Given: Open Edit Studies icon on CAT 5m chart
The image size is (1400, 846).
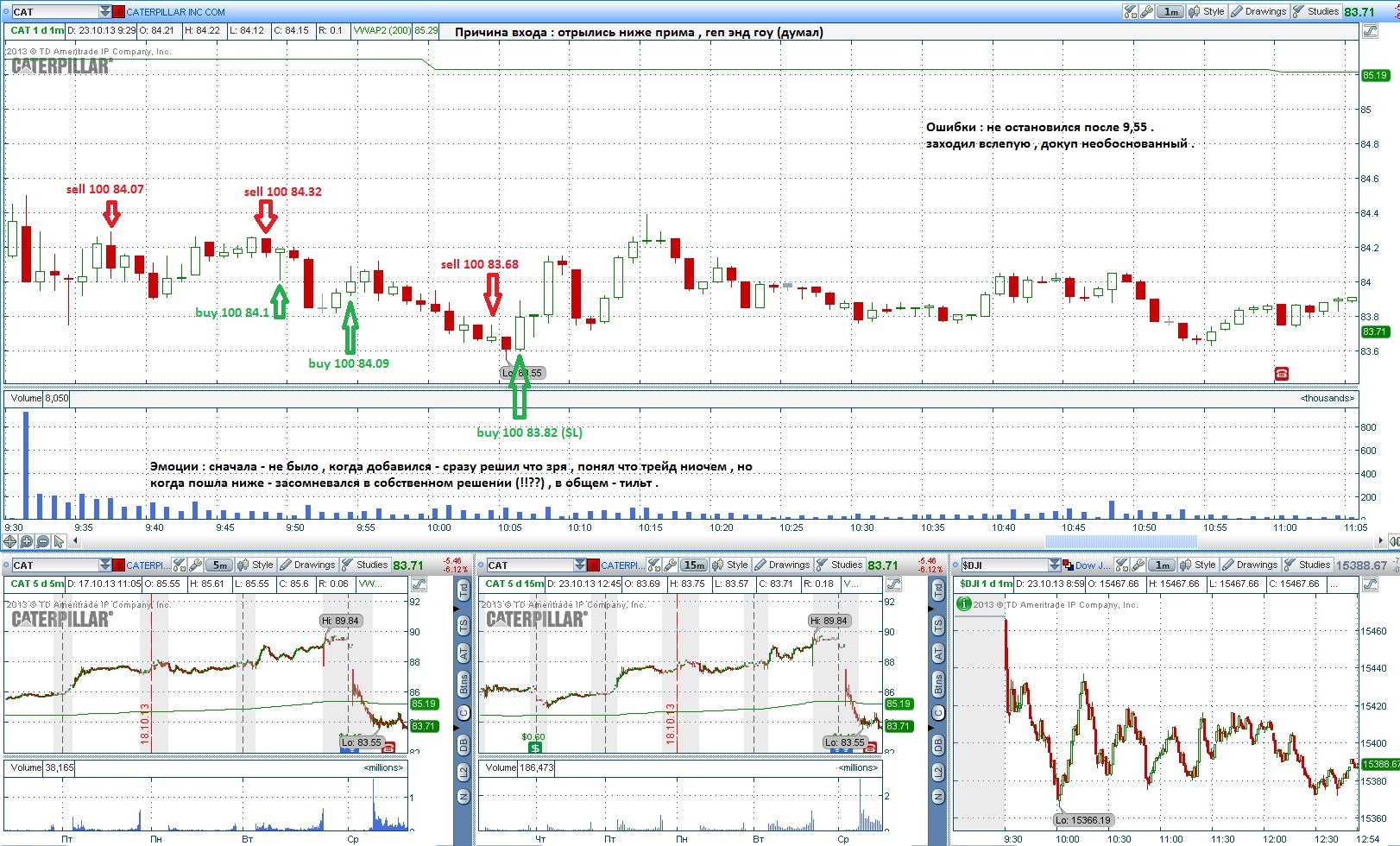Looking at the screenshot, I should (x=180, y=565).
